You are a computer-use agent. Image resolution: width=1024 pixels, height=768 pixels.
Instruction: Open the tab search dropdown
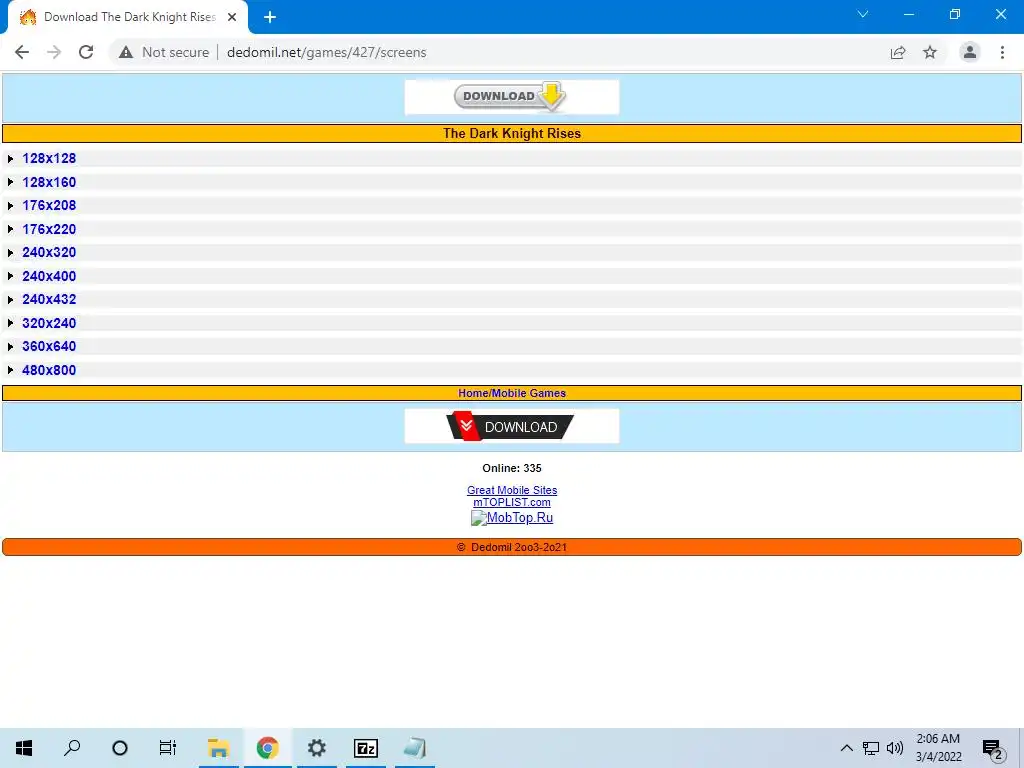[863, 14]
